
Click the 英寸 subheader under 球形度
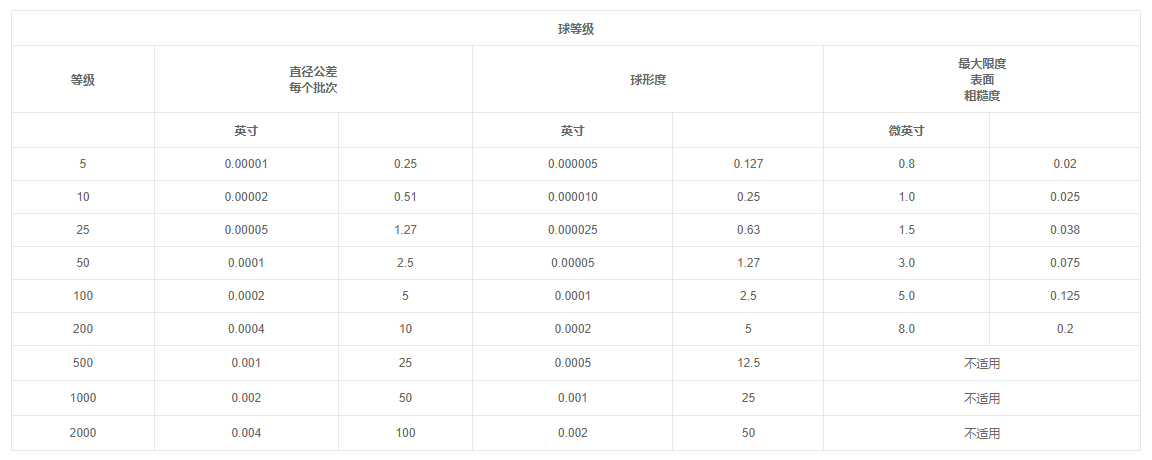pos(573,131)
